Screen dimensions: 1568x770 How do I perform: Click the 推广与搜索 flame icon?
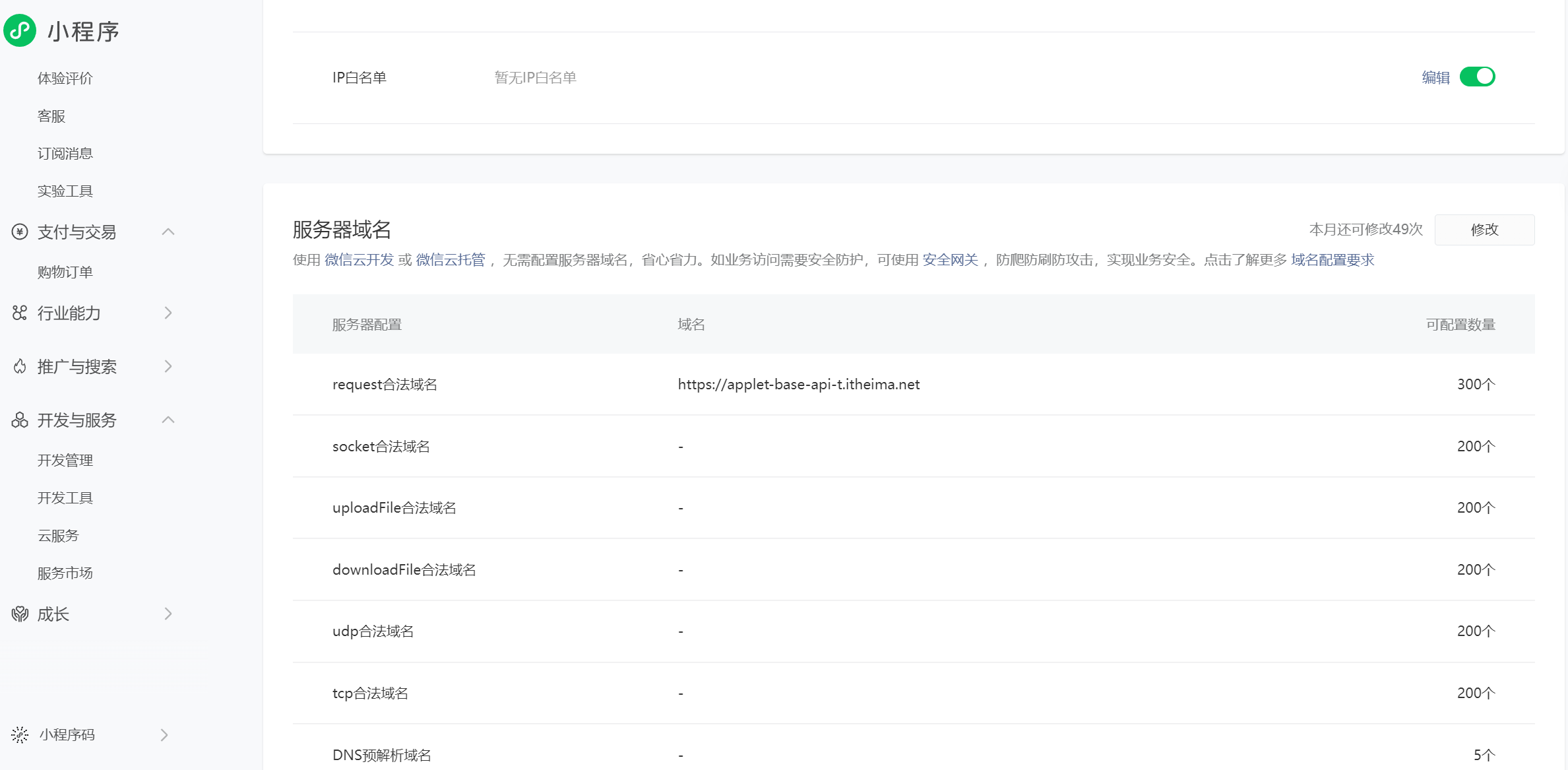(20, 366)
